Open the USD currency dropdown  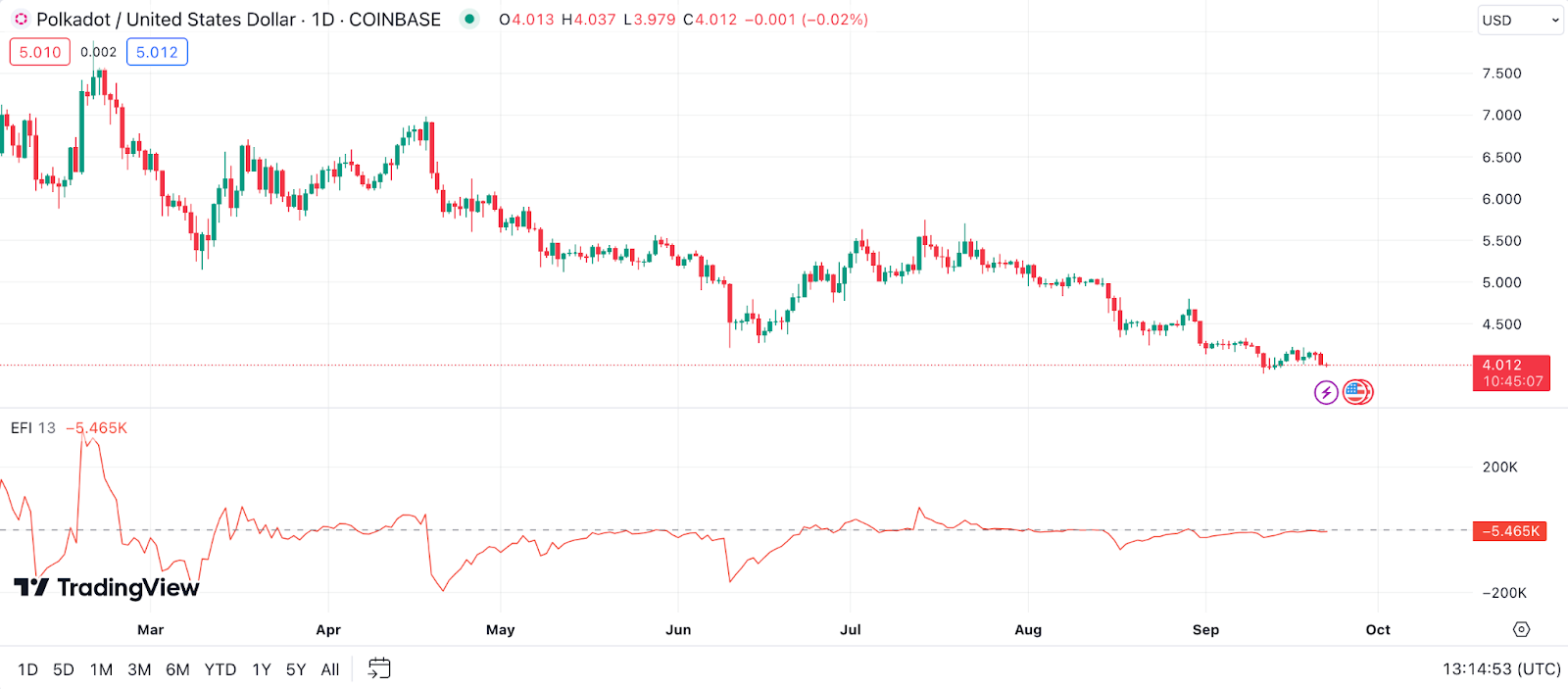(1520, 20)
